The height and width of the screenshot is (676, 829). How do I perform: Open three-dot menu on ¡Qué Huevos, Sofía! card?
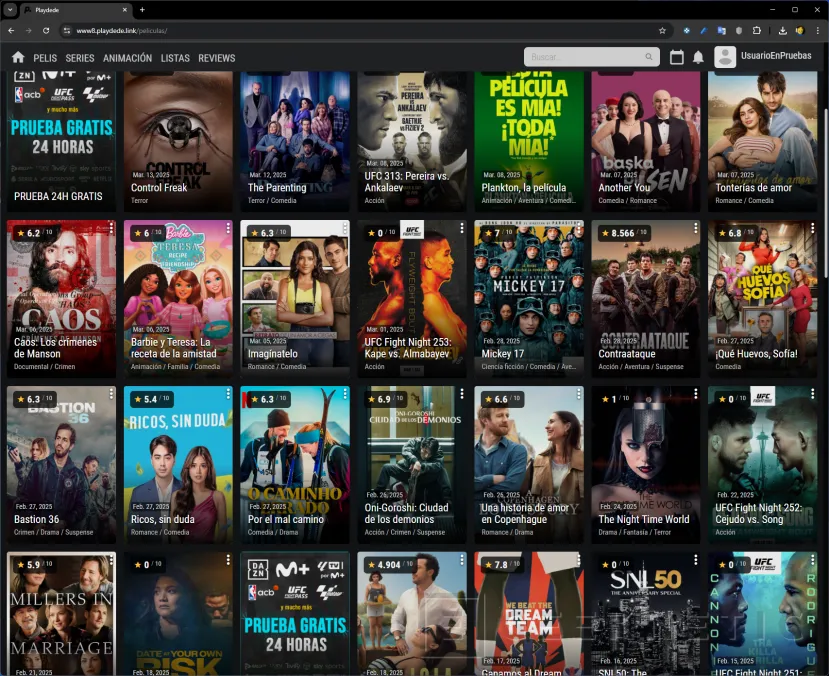pyautogui.click(x=813, y=228)
